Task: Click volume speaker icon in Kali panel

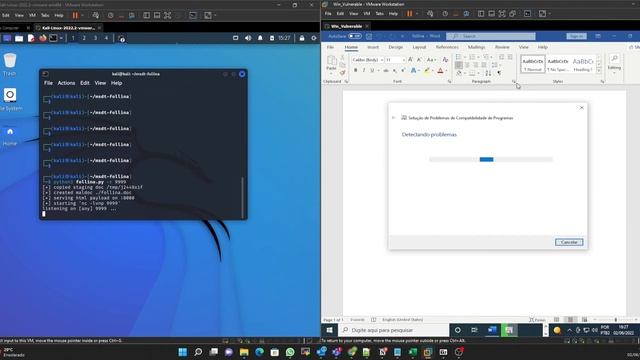Action: [x=248, y=38]
